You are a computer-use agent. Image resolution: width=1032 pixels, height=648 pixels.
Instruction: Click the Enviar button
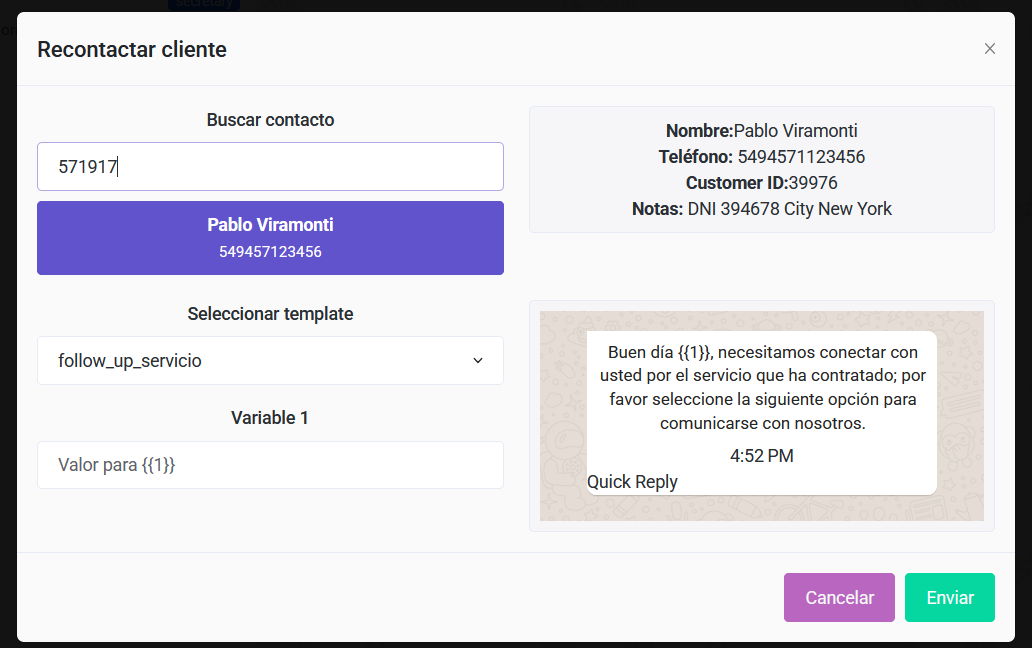pyautogui.click(x=950, y=597)
